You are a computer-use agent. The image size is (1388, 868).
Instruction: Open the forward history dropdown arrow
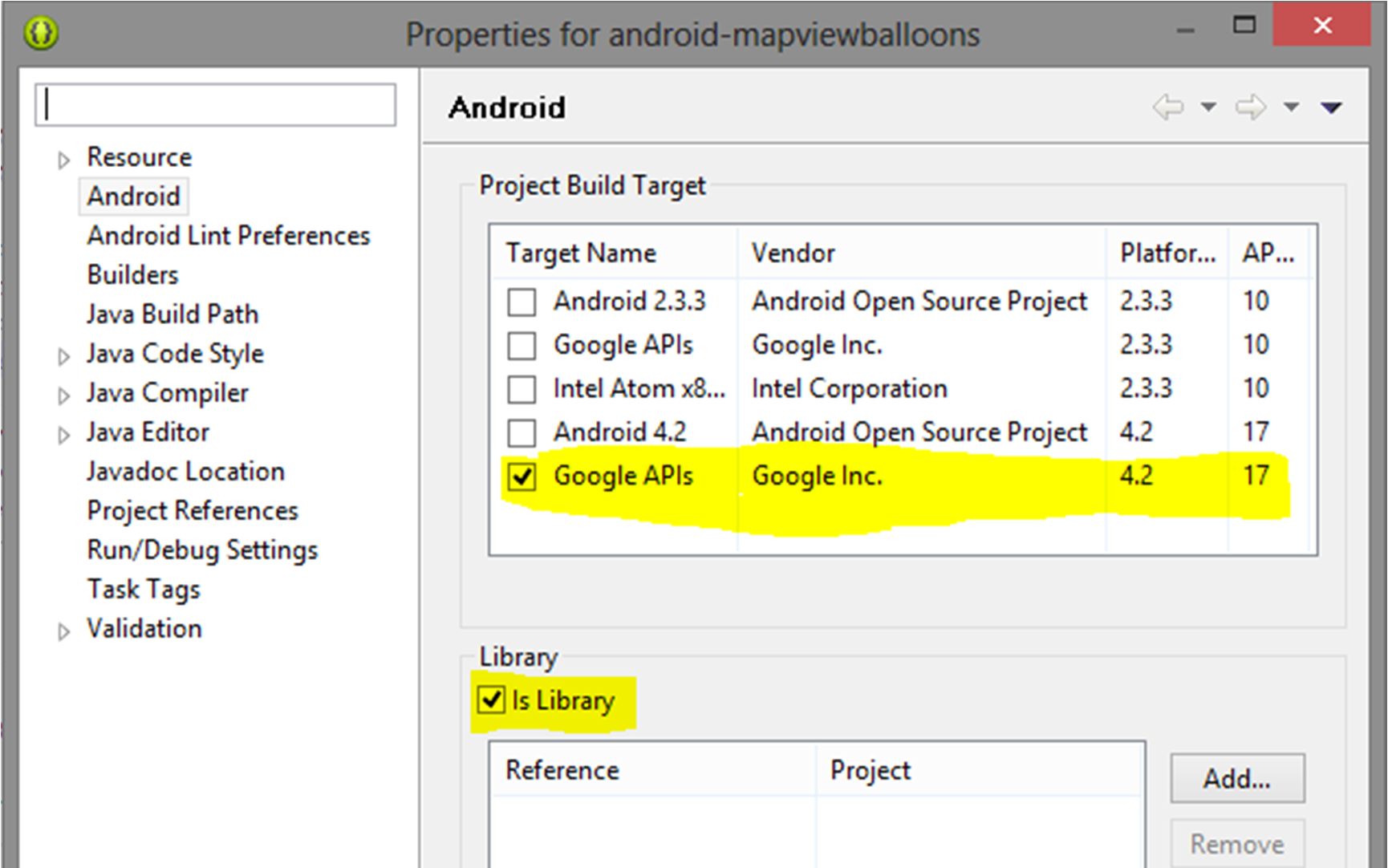1291,107
